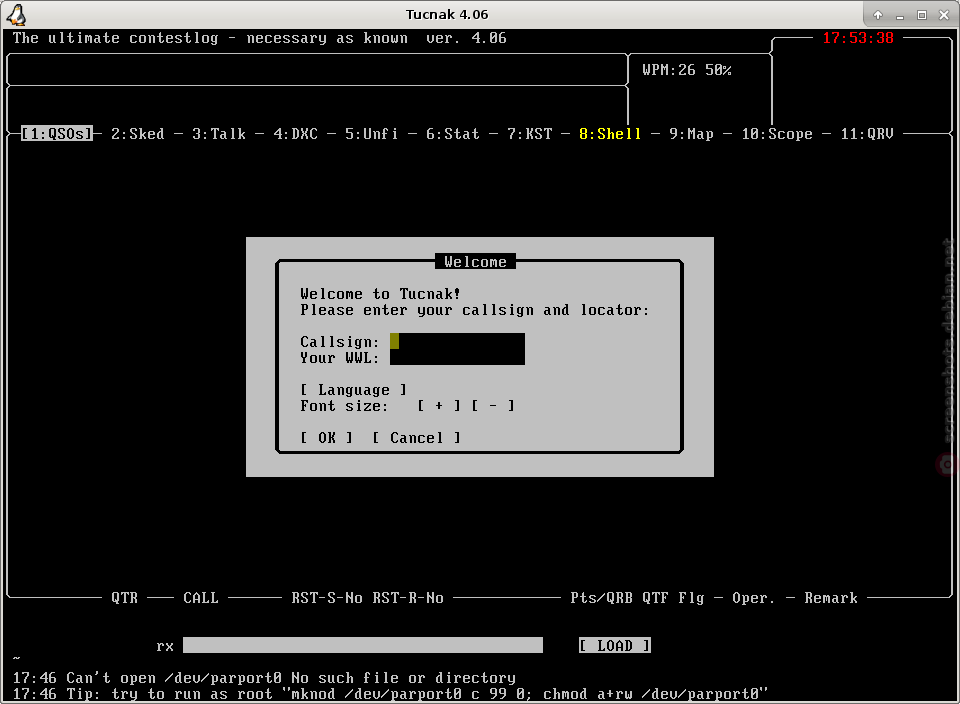The width and height of the screenshot is (960, 704).
Task: Click the LOAD button
Action: [615, 645]
